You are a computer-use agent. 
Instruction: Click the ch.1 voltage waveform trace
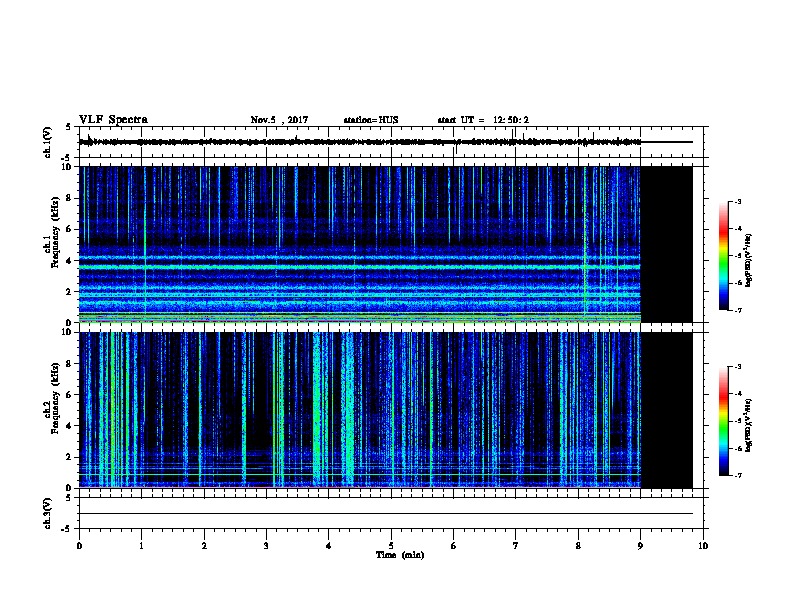pos(385,142)
